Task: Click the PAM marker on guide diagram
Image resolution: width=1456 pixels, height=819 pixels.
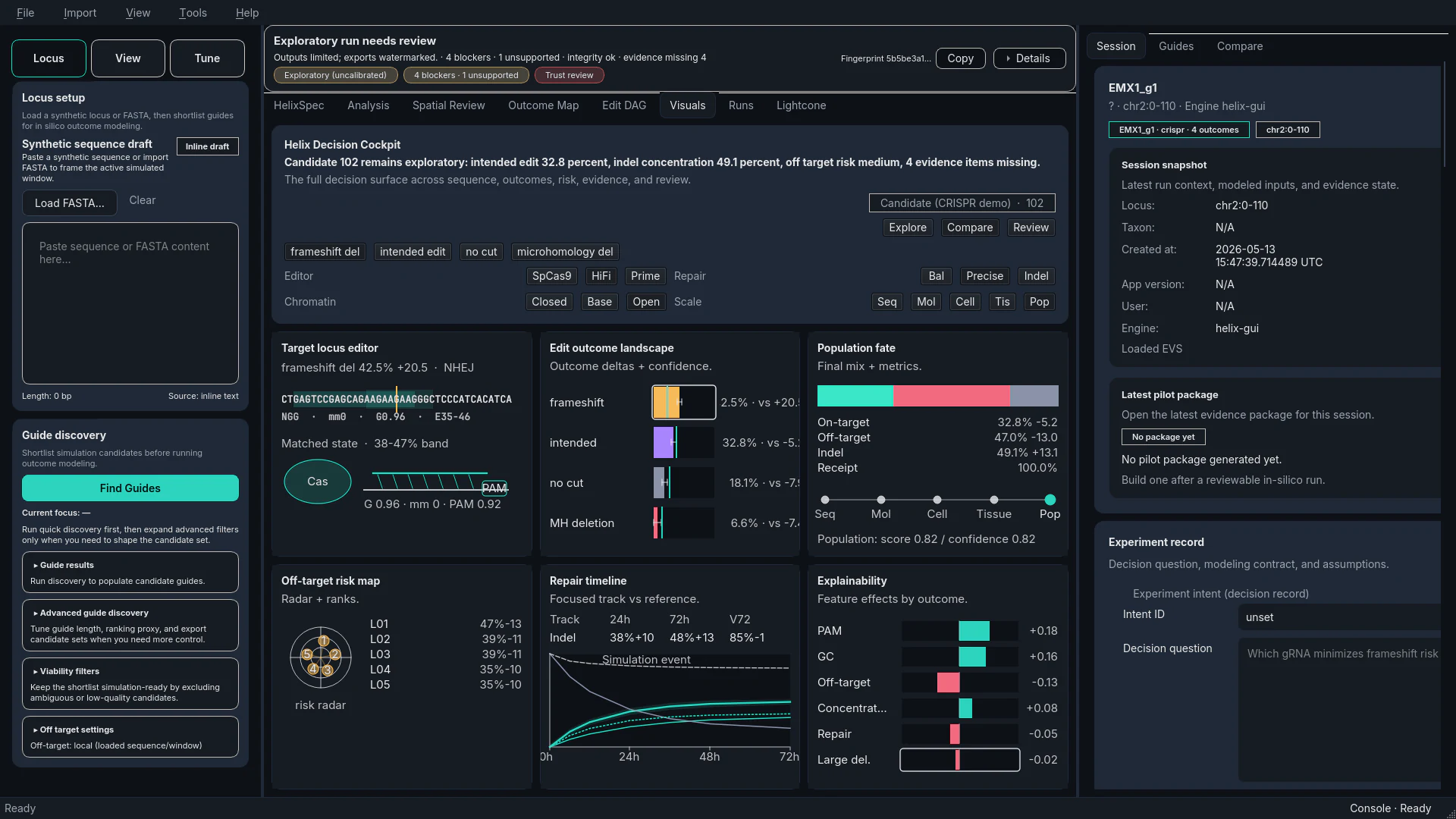Action: point(494,488)
